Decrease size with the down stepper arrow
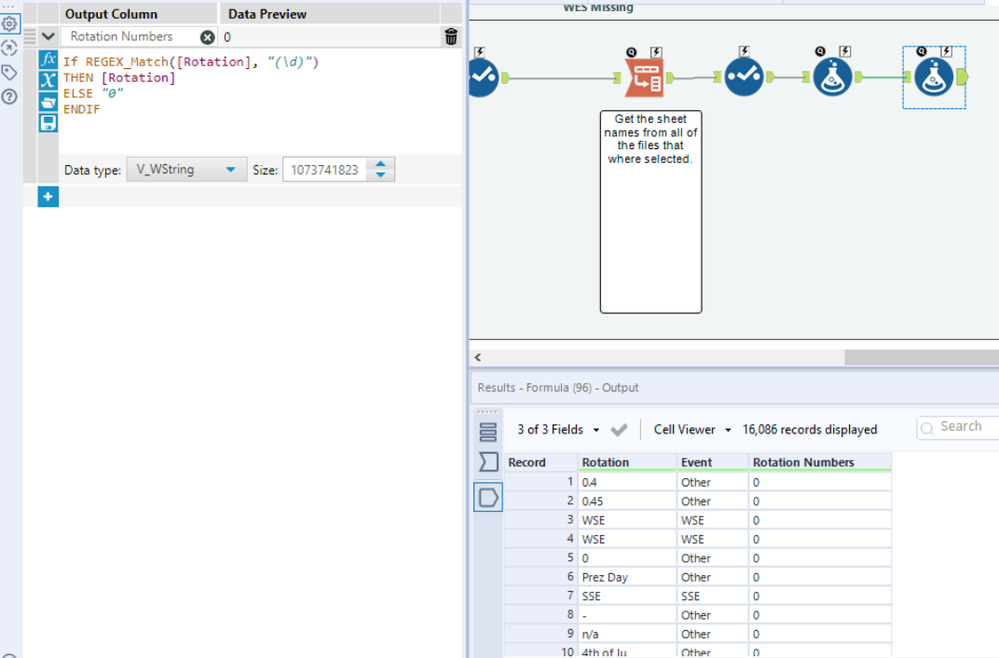The width and height of the screenshot is (999, 658). coord(380,175)
